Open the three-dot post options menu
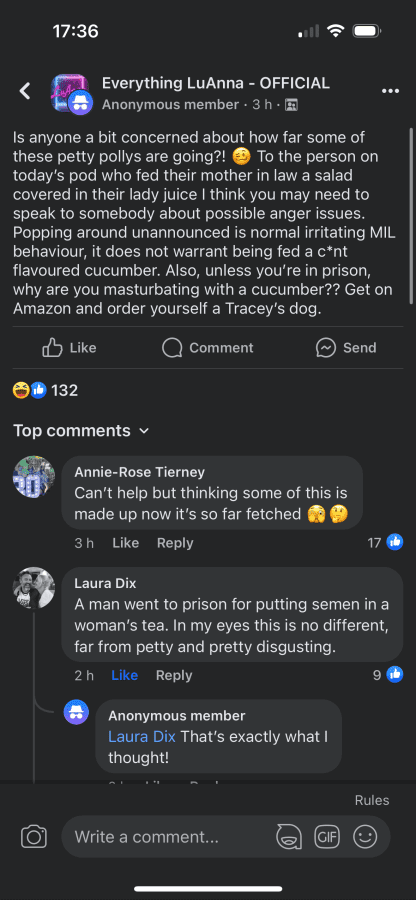Screen dimensions: 416x900 tap(390, 91)
